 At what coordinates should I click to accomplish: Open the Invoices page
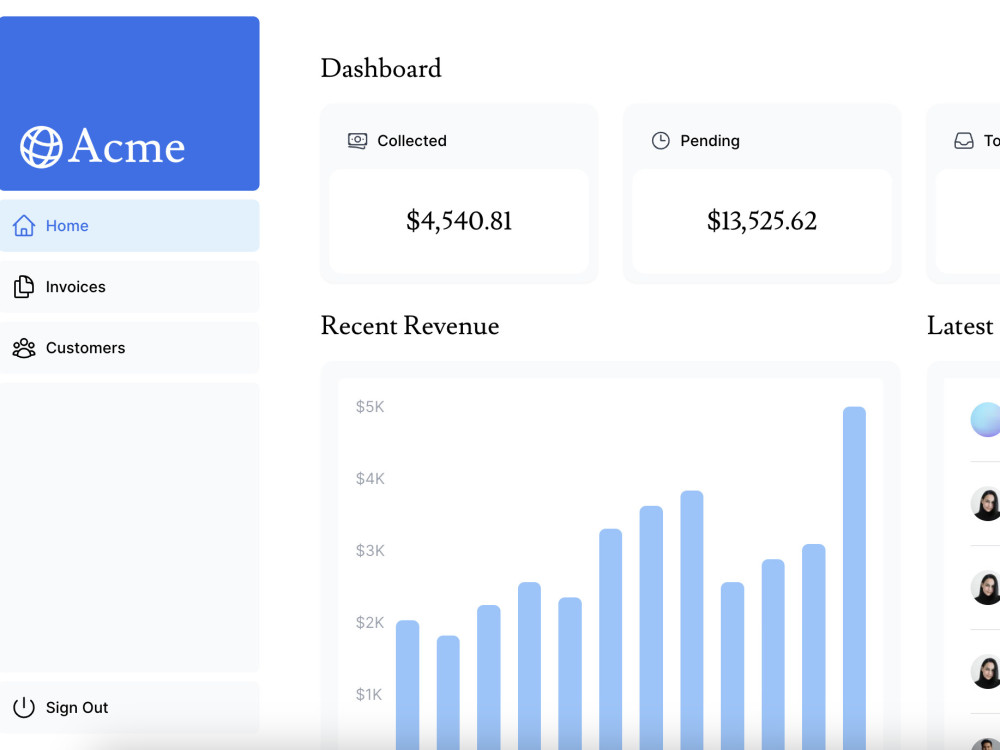coord(129,287)
